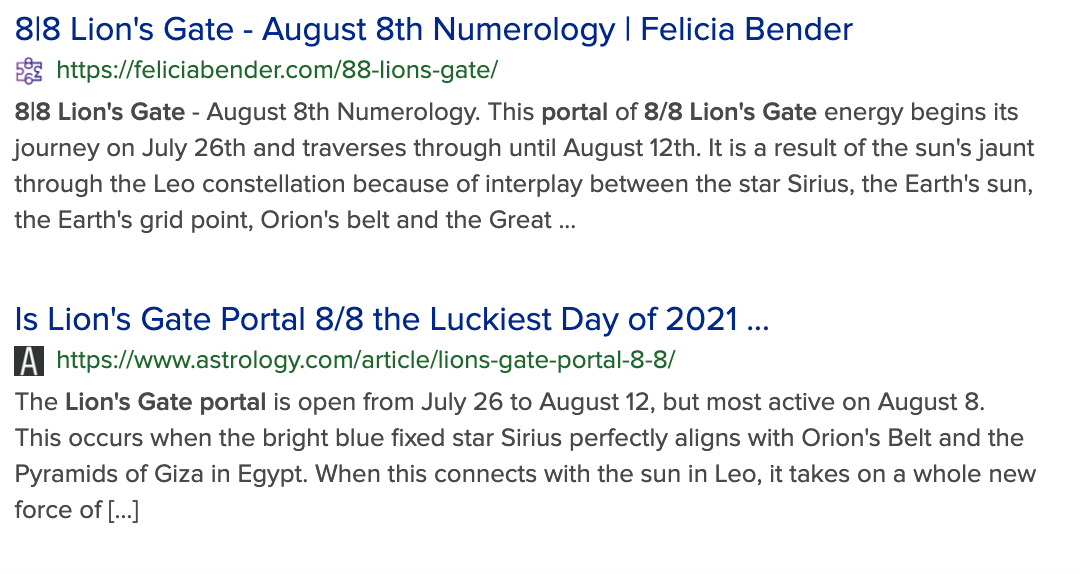This screenshot has width=1080, height=574.
Task: Click the astrology.com article URL
Action: pyautogui.click(x=366, y=360)
